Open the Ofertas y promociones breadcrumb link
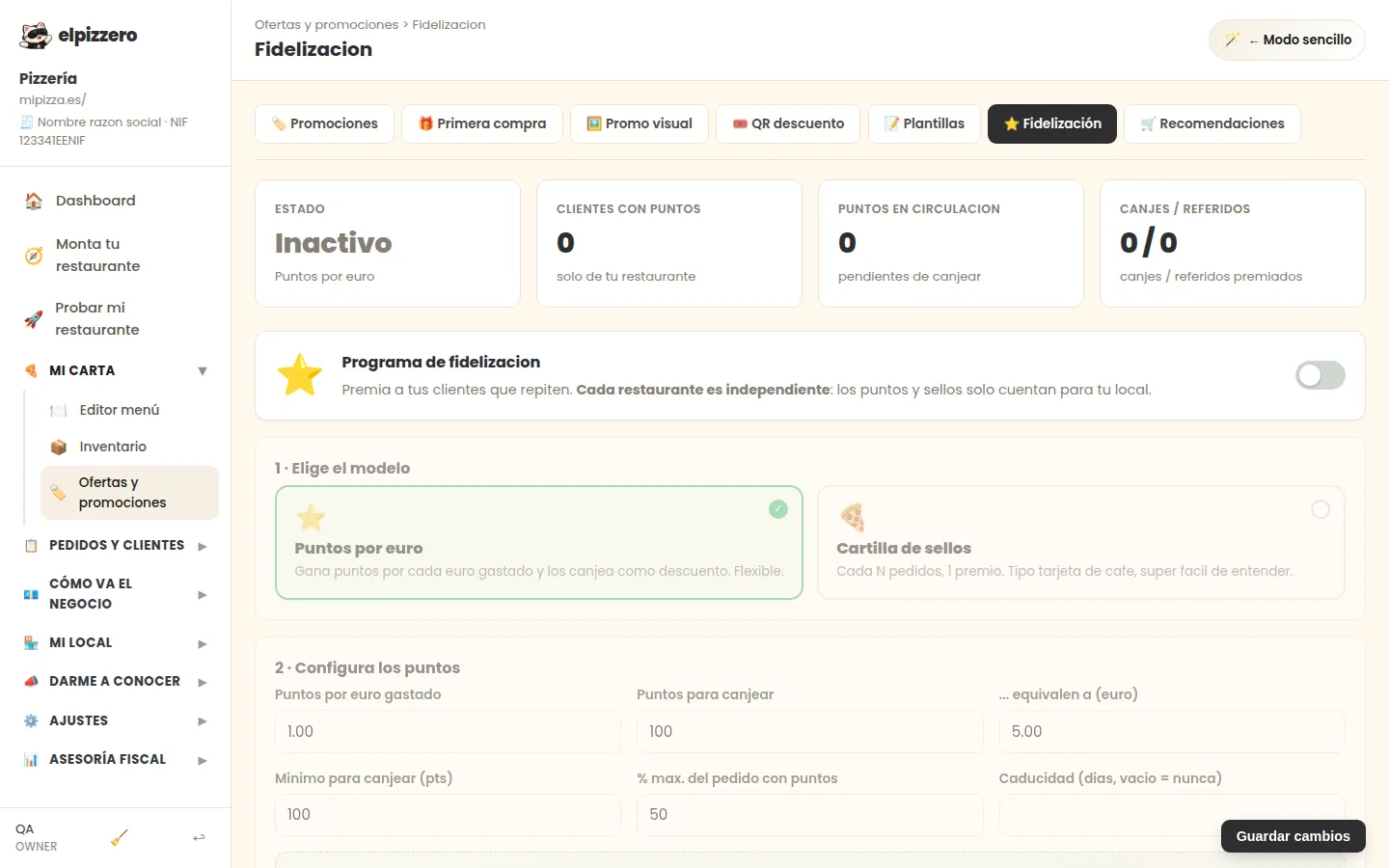The image size is (1389, 868). [x=326, y=25]
